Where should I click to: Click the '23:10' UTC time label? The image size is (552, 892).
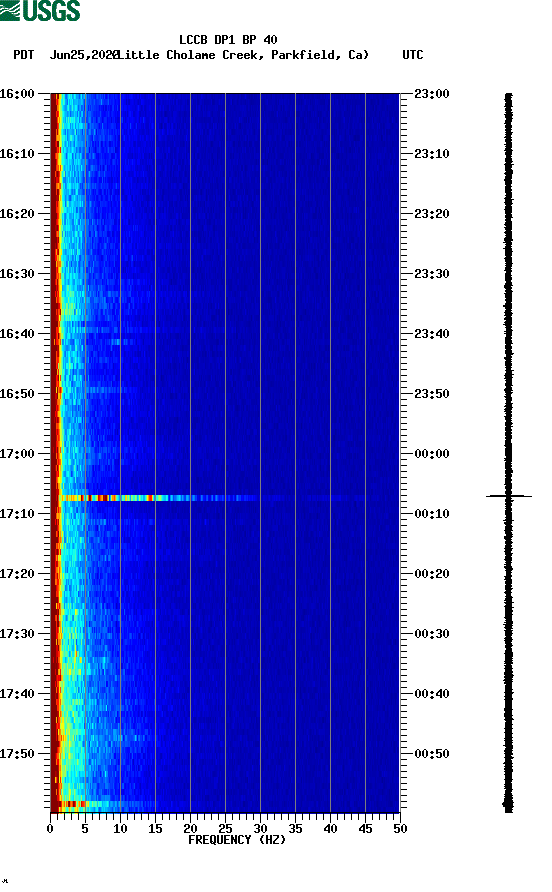[432, 154]
